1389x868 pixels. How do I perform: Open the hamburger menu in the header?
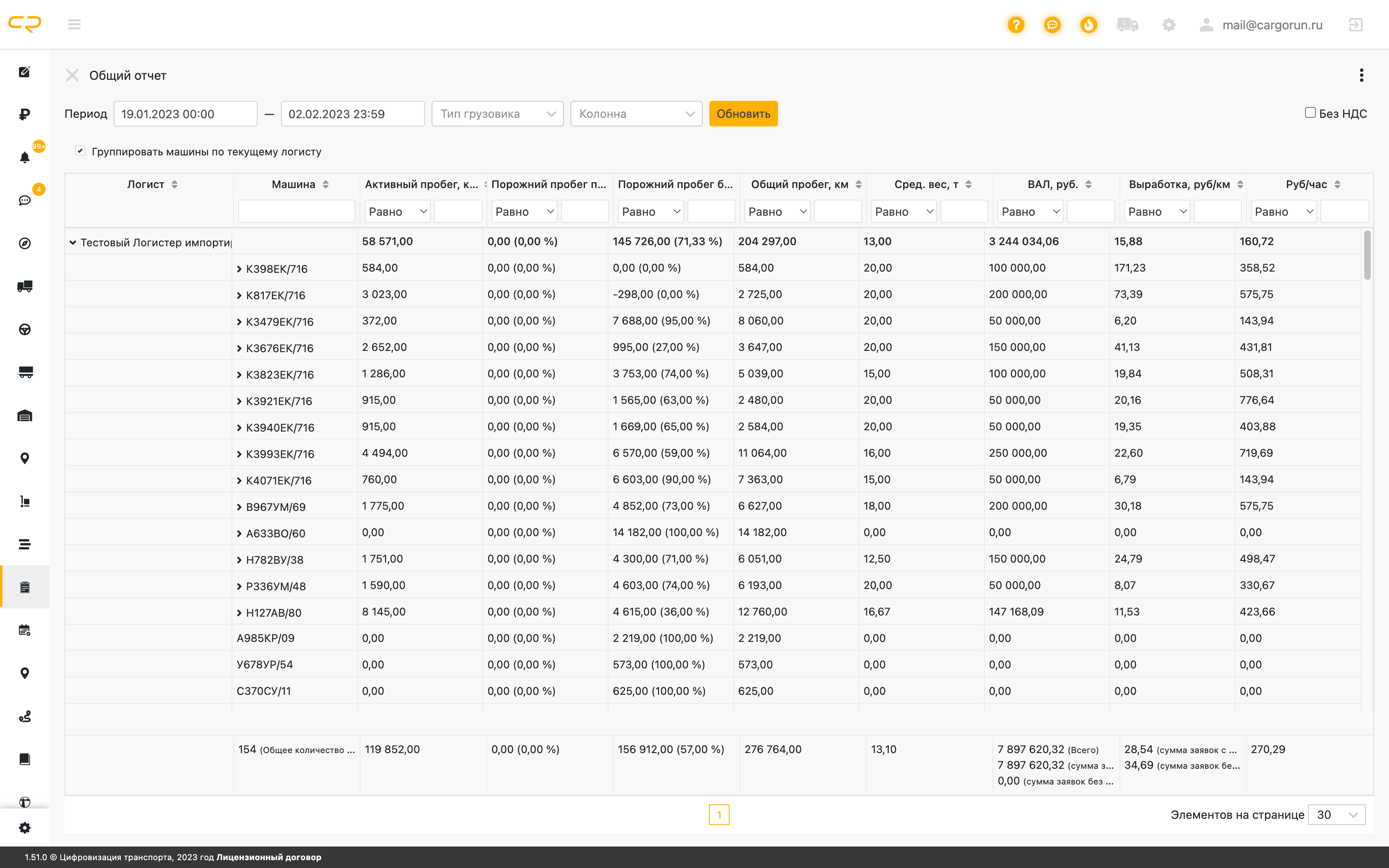tap(74, 24)
